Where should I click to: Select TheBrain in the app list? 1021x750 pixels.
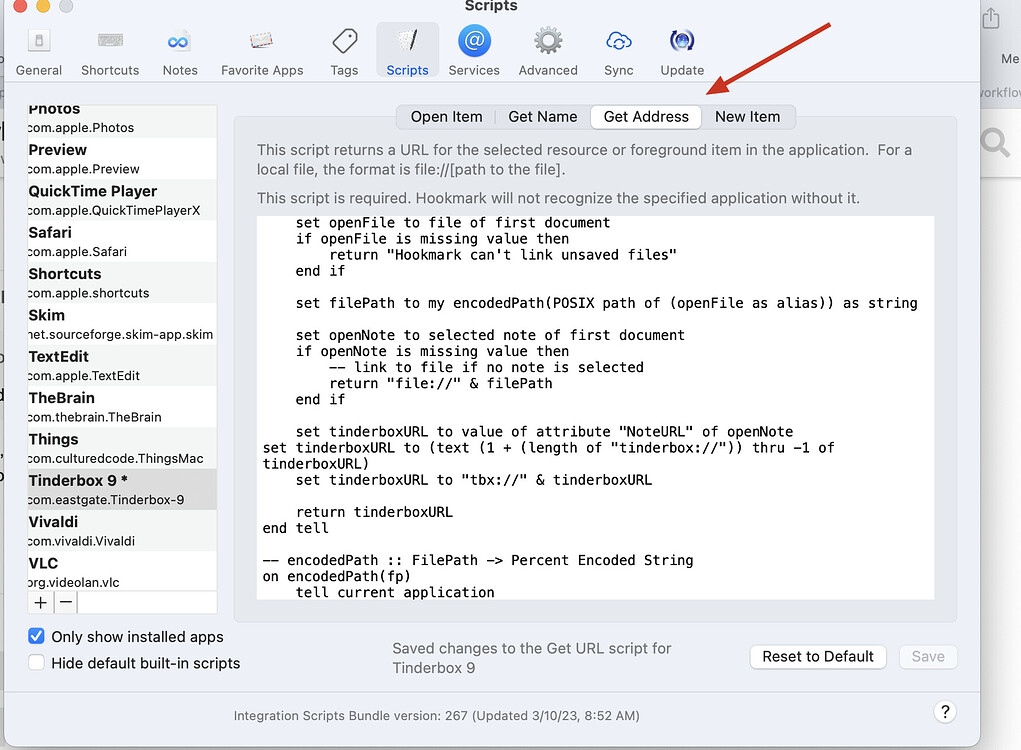122,406
